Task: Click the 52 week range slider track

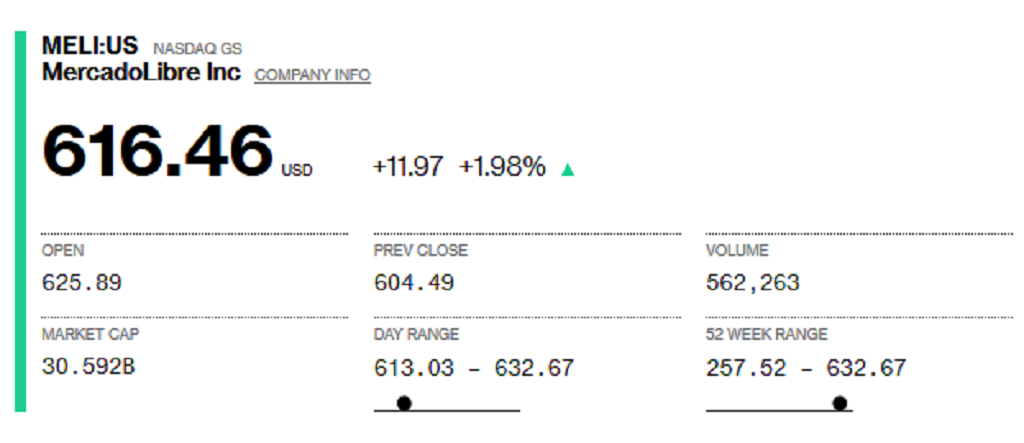Action: pyautogui.click(x=779, y=410)
